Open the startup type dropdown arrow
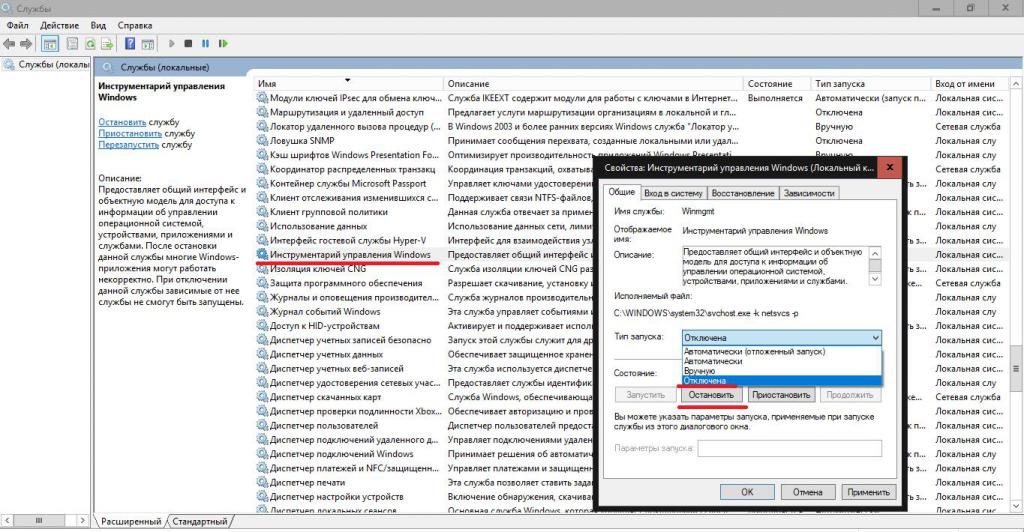Image resolution: width=1024 pixels, height=532 pixels. pos(875,338)
